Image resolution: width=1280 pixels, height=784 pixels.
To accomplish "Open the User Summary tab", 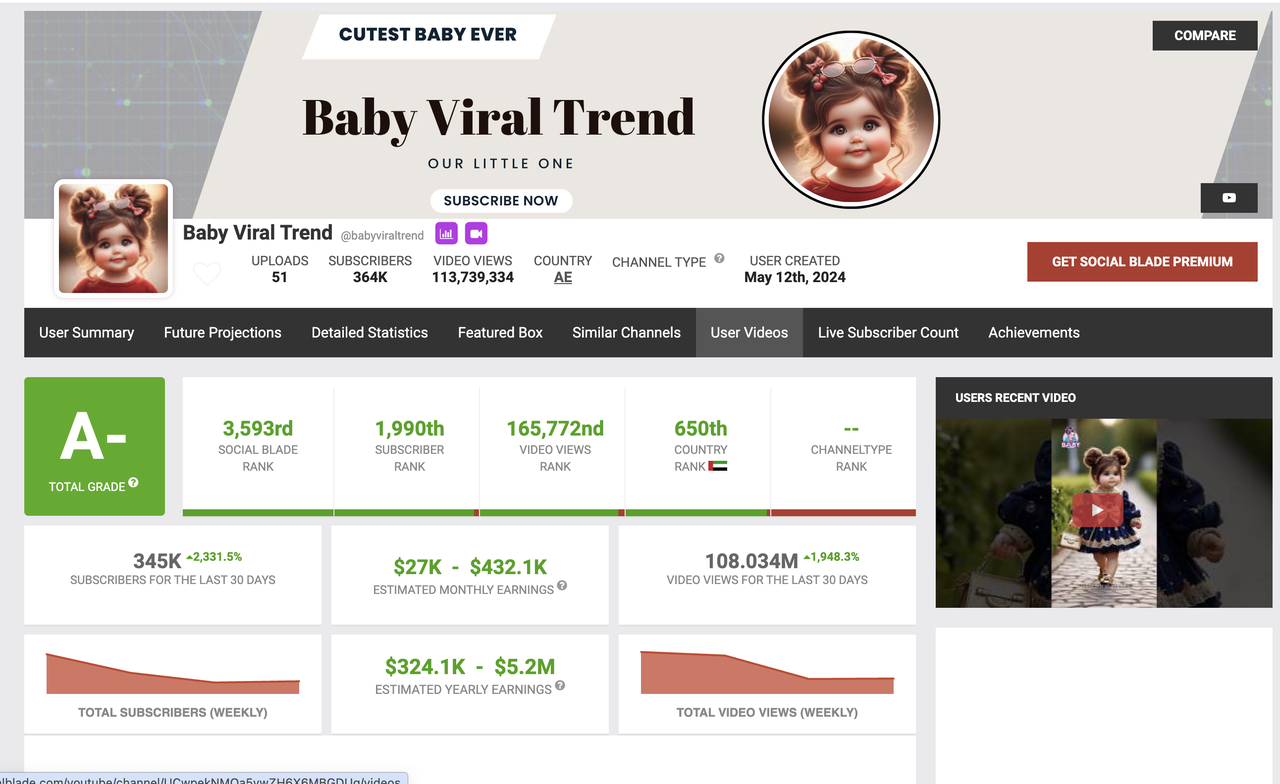I will [x=86, y=333].
